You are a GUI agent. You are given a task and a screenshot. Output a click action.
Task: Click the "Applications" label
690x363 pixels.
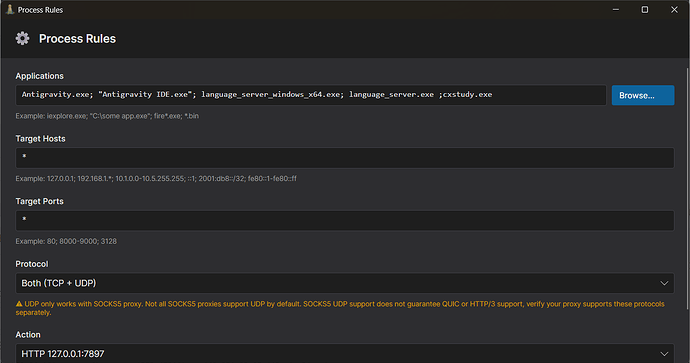point(40,76)
